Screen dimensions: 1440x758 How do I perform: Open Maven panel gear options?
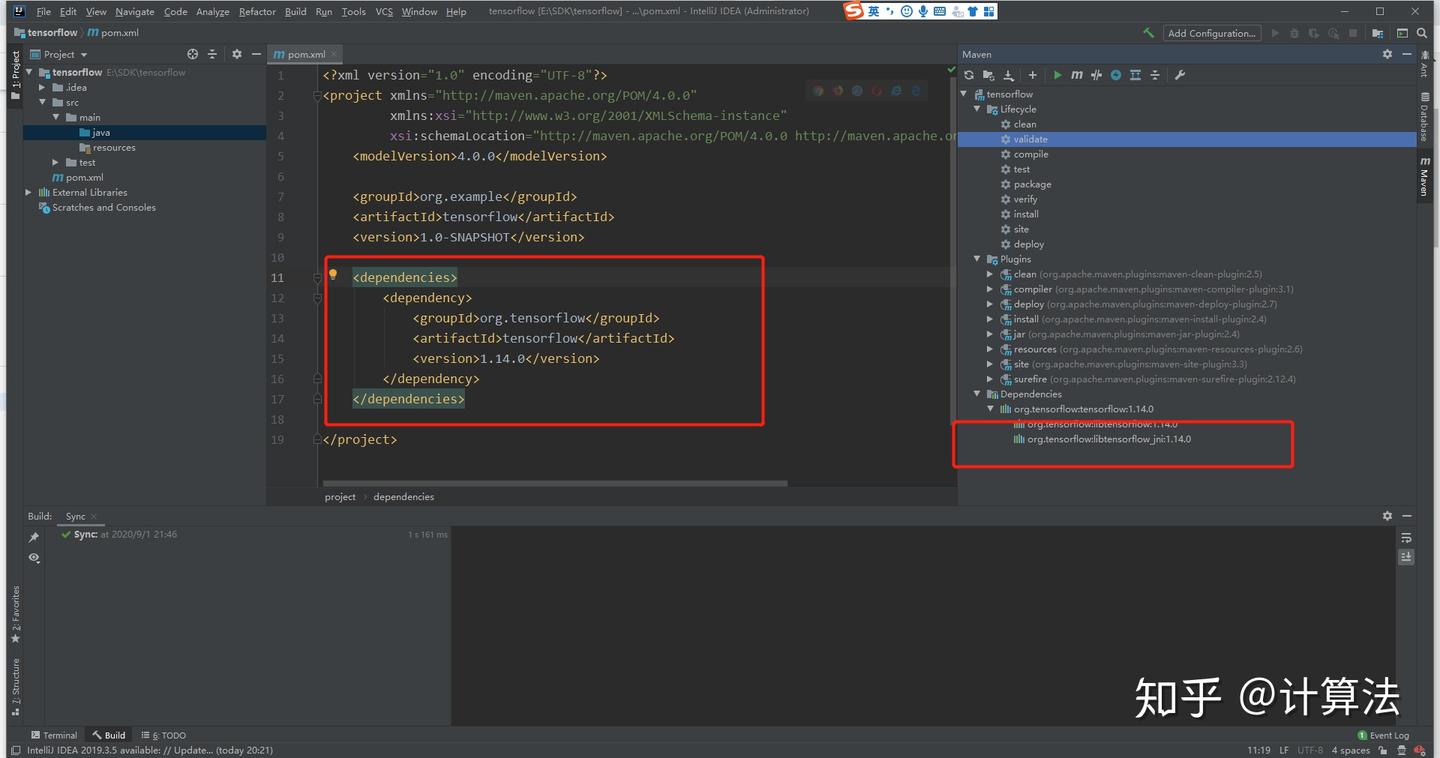pyautogui.click(x=1387, y=54)
